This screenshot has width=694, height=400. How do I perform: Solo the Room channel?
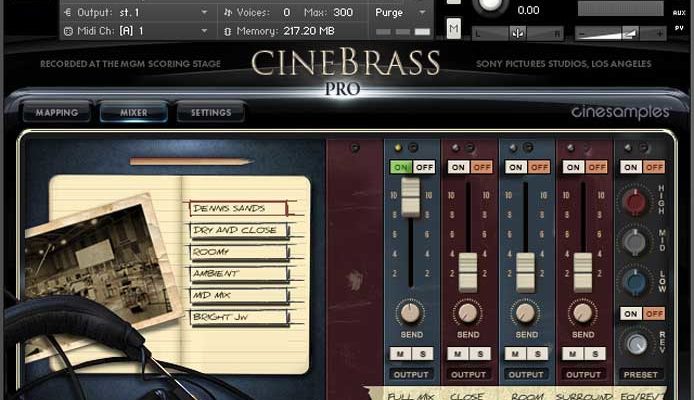[536, 353]
